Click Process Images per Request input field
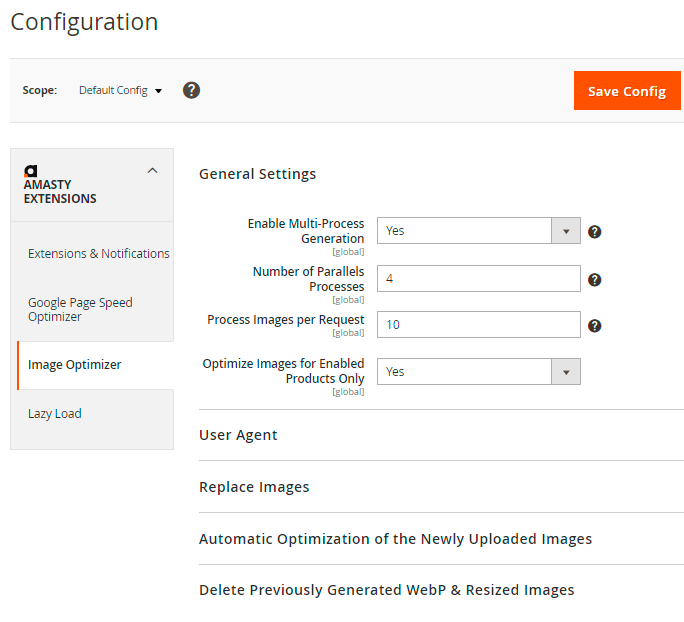 [478, 325]
